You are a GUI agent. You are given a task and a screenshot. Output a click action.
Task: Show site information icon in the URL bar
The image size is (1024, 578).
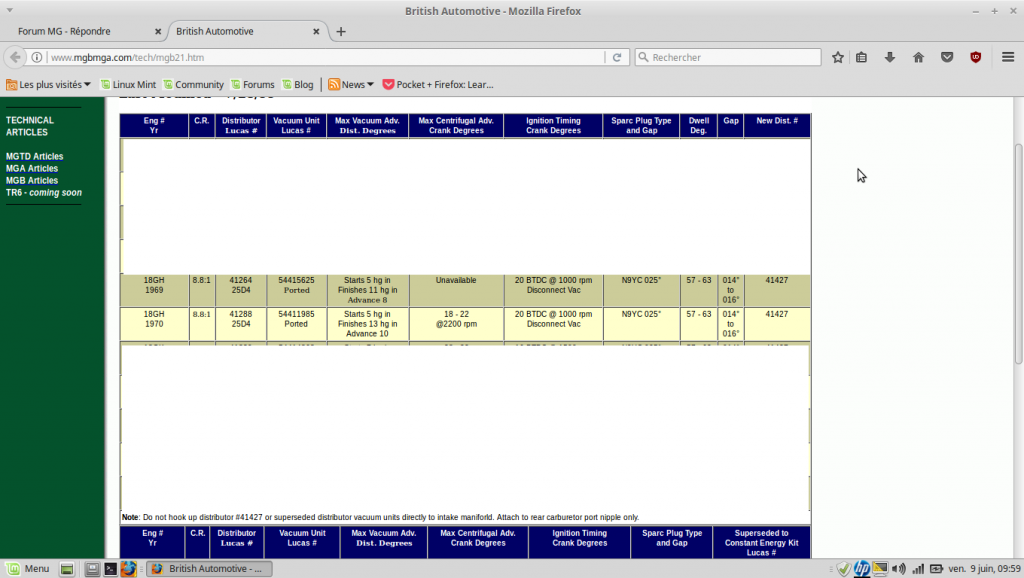coord(37,57)
